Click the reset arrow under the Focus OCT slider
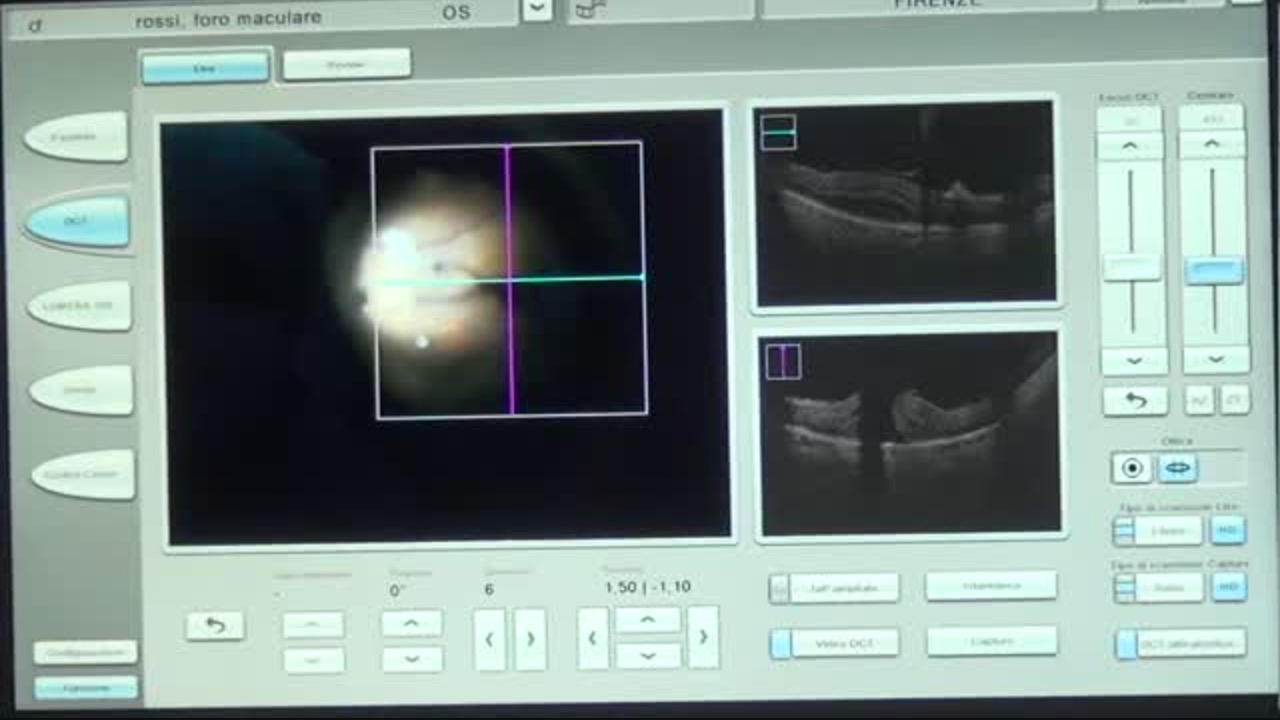 point(1134,401)
